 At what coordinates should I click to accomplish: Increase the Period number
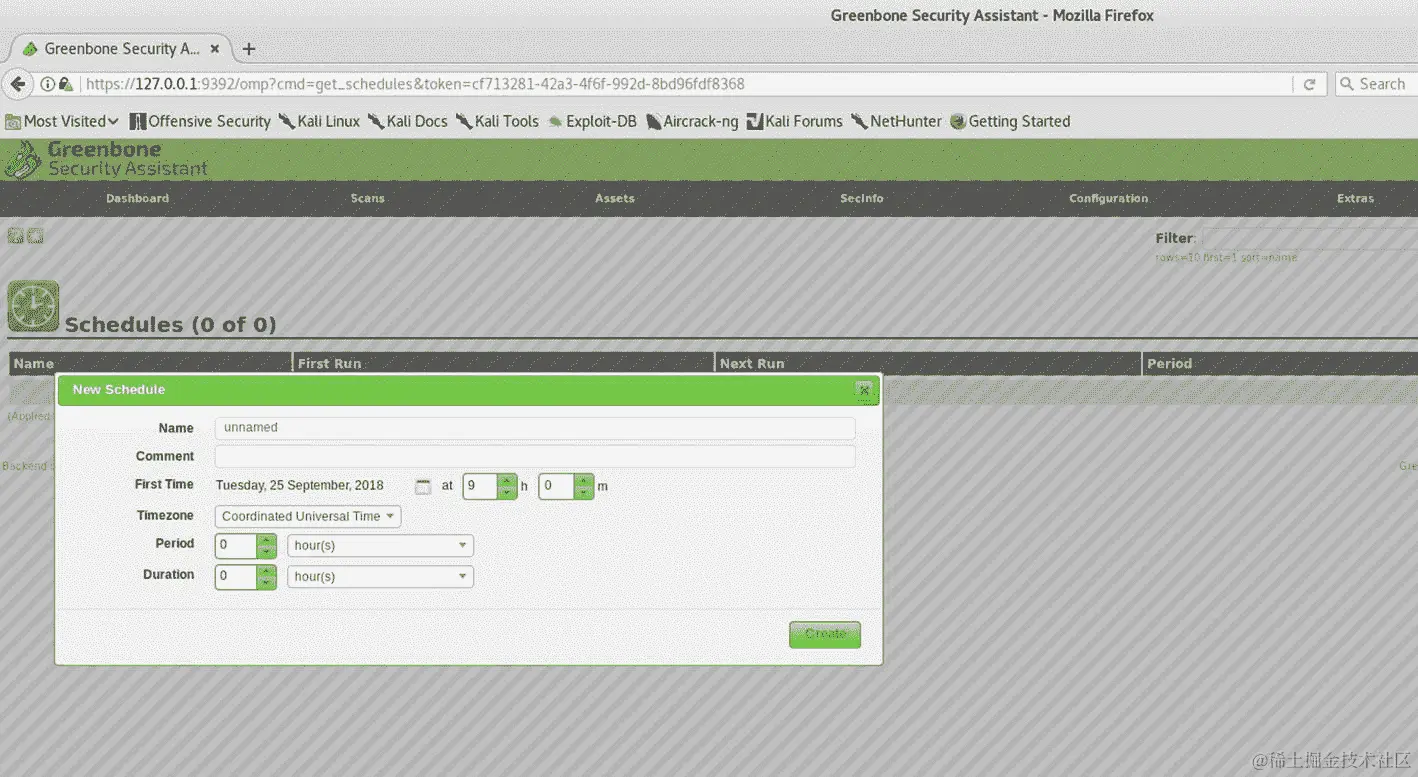[266, 540]
